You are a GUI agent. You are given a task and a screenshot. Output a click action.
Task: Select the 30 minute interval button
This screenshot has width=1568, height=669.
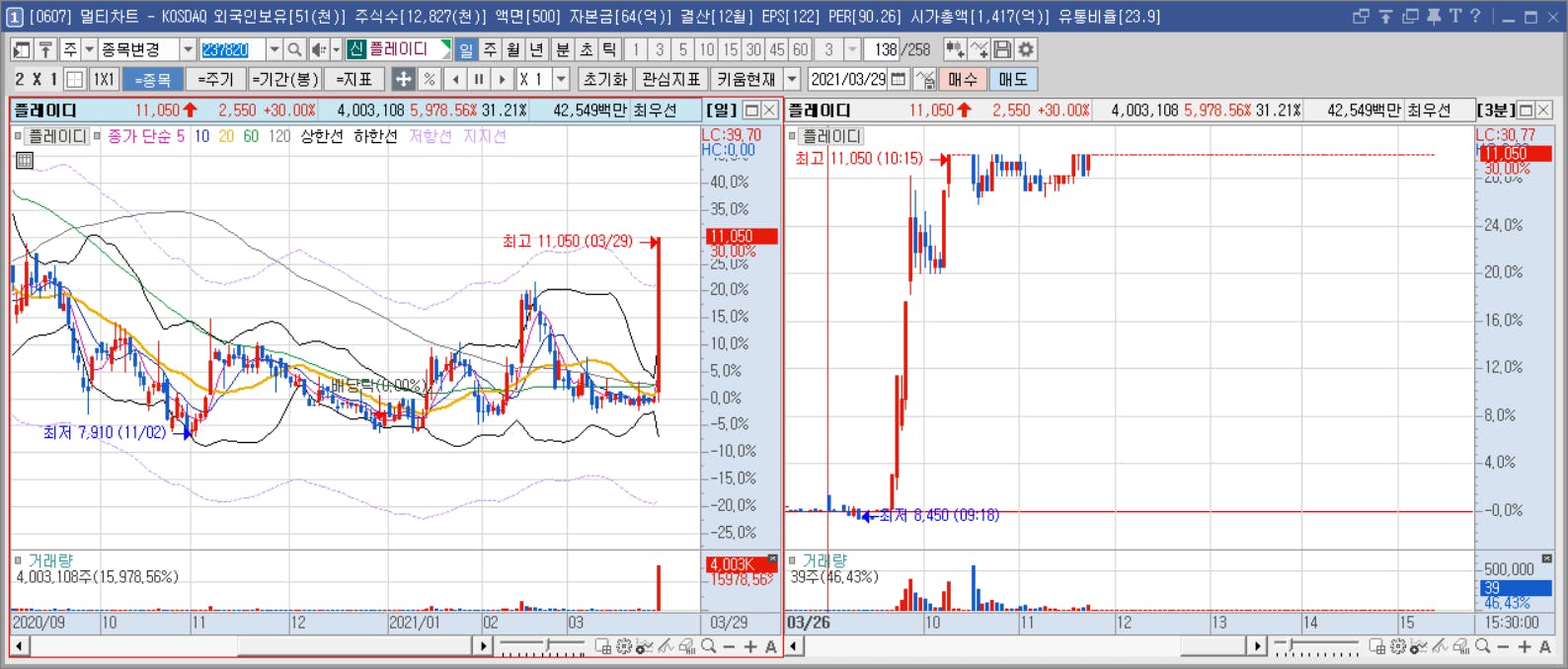[753, 49]
